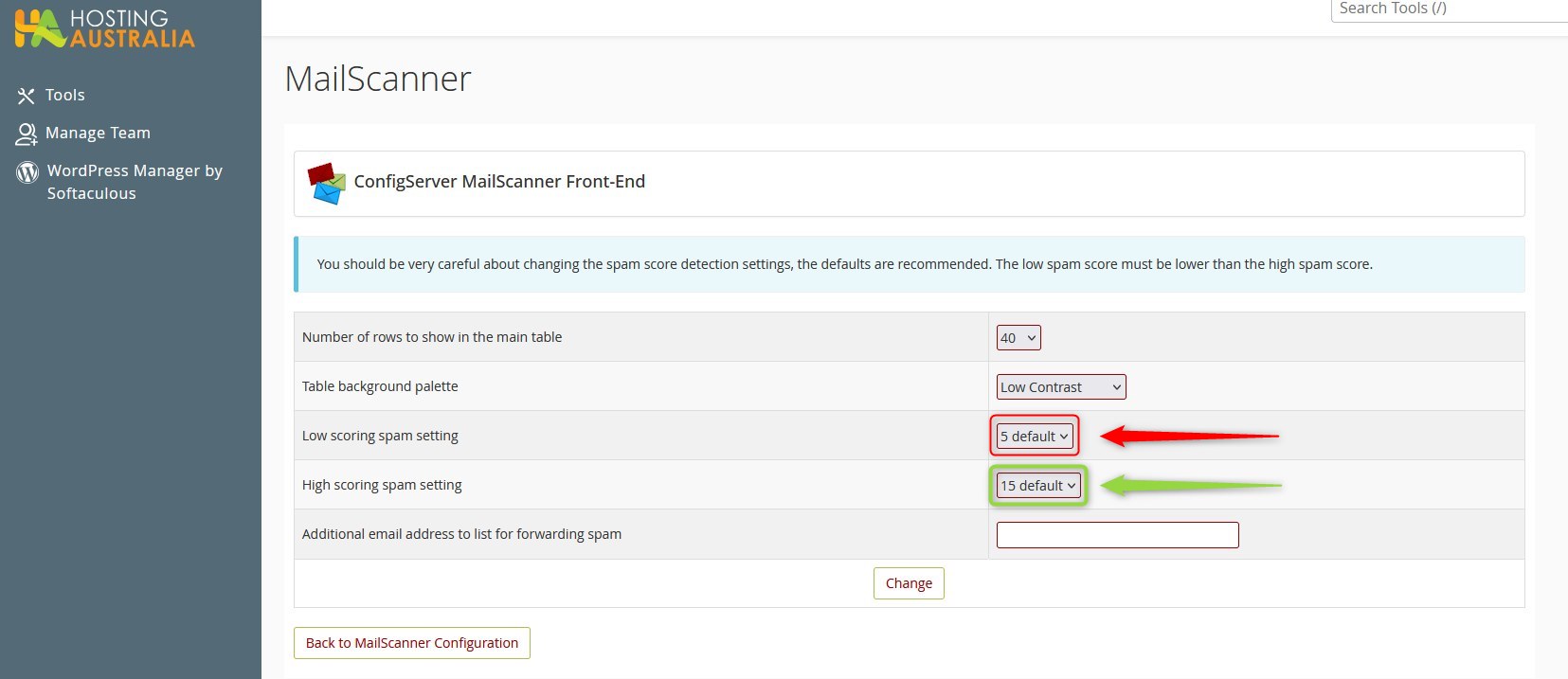The height and width of the screenshot is (679, 1568).
Task: Click the ConfigServer MailScanner envelope icon
Action: pos(326,183)
